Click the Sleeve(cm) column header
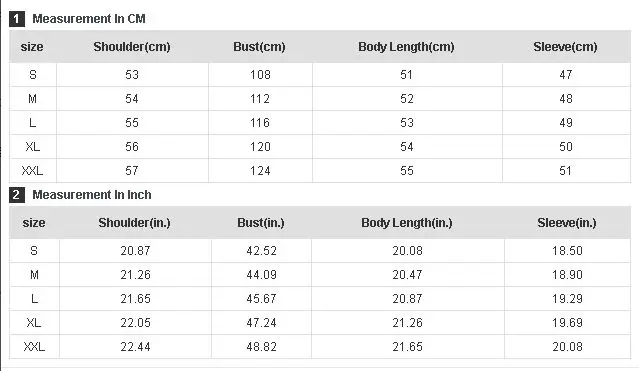The width and height of the screenshot is (639, 371). tap(565, 47)
